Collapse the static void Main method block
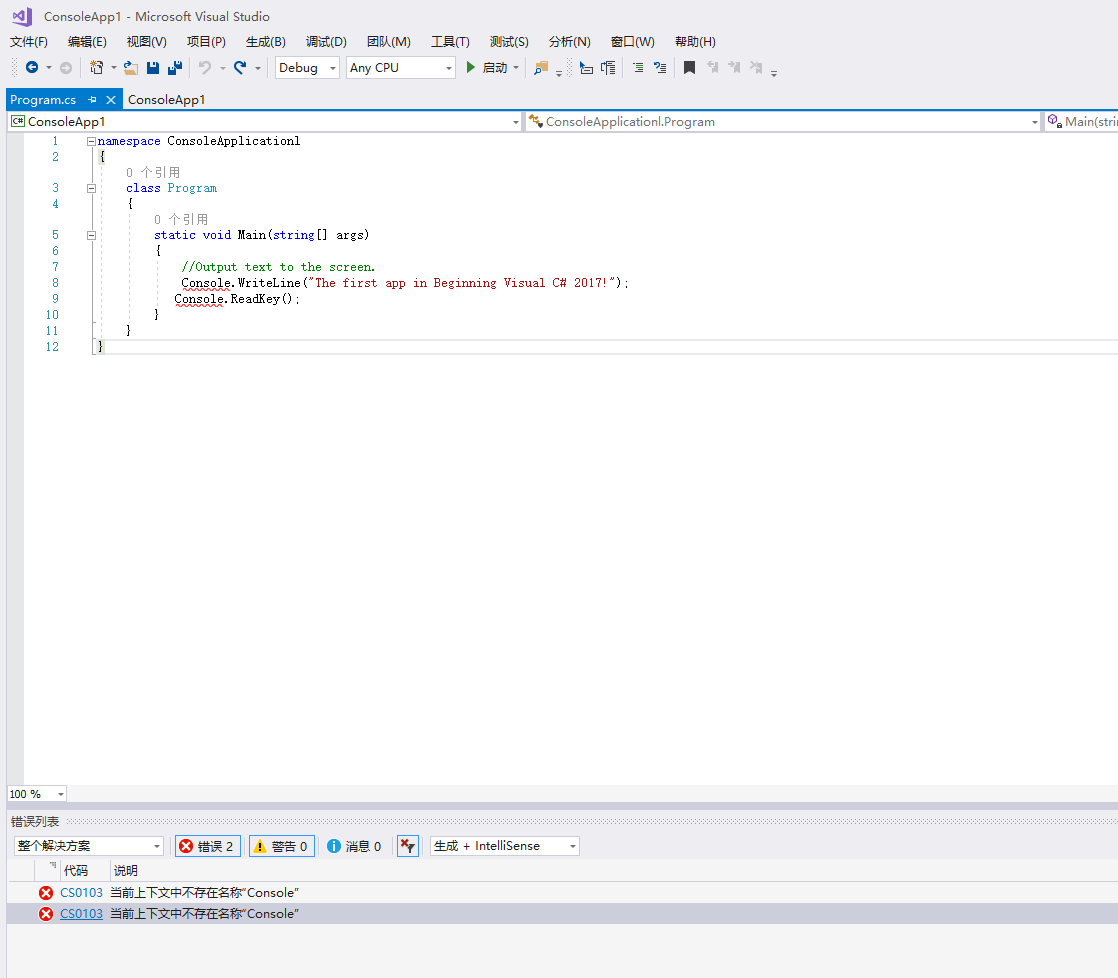This screenshot has height=978, width=1118. (91, 235)
